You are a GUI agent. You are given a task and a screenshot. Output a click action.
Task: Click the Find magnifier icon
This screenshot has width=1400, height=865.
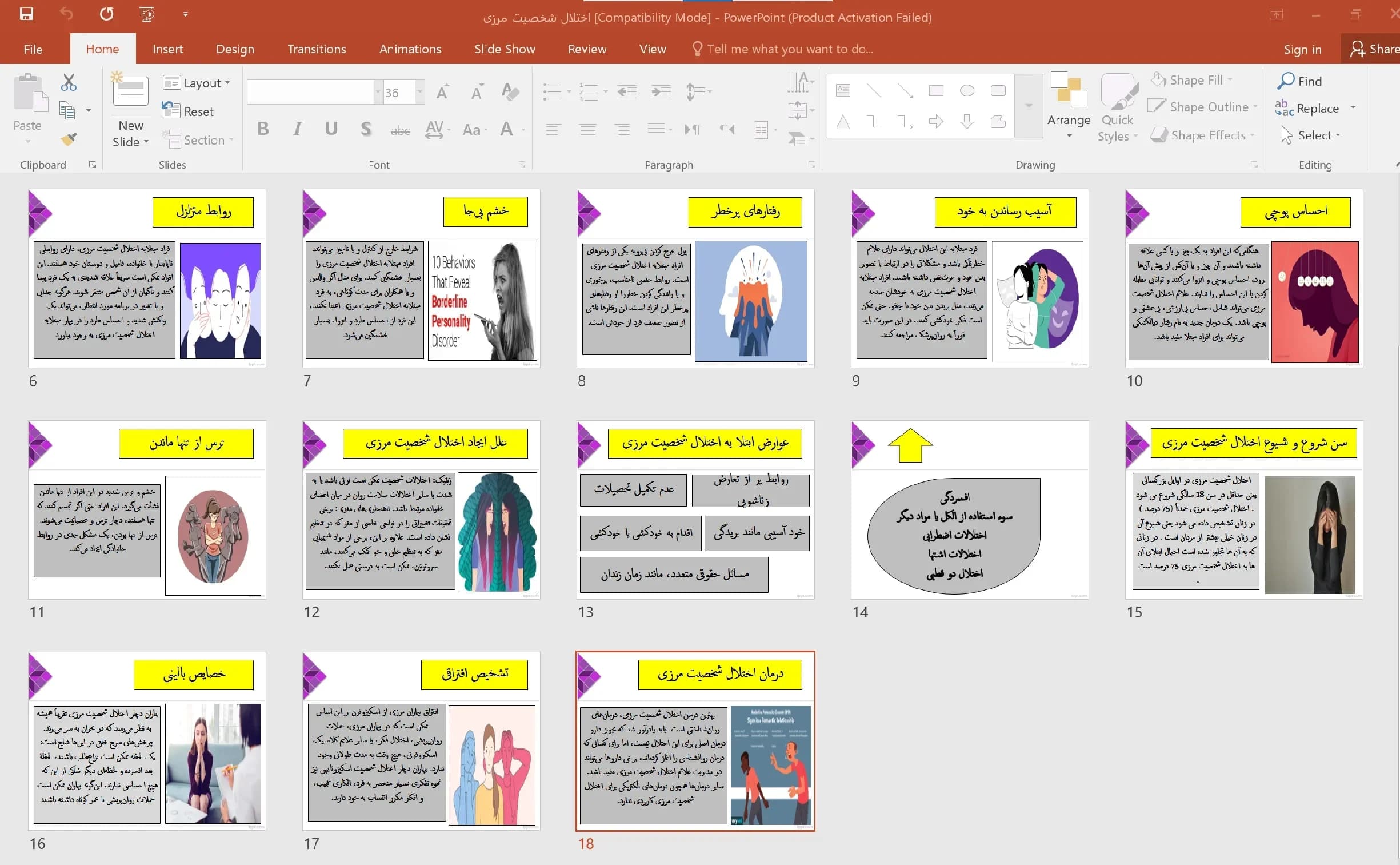(x=1286, y=81)
